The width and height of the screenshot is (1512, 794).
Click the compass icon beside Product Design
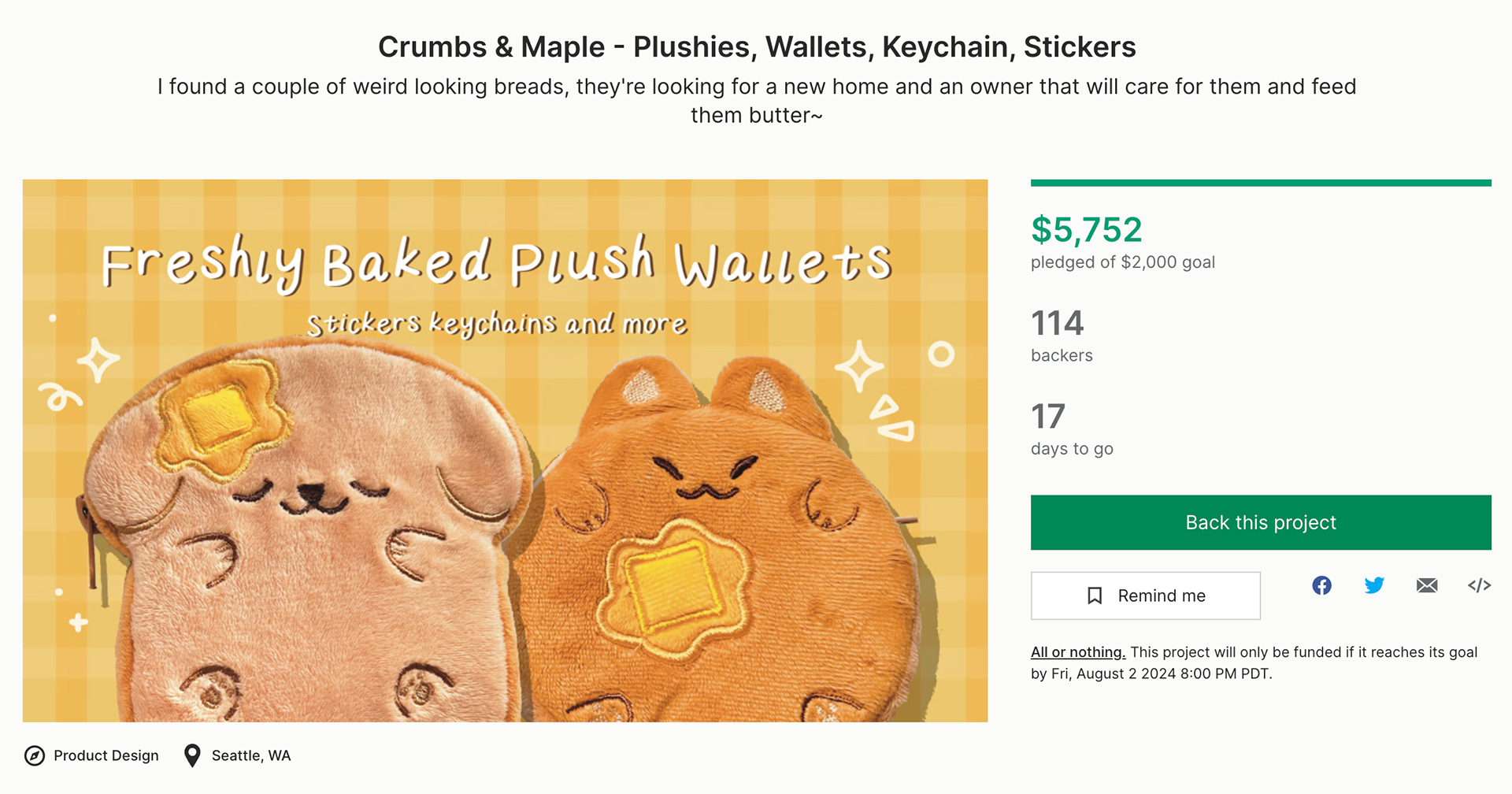coord(35,756)
